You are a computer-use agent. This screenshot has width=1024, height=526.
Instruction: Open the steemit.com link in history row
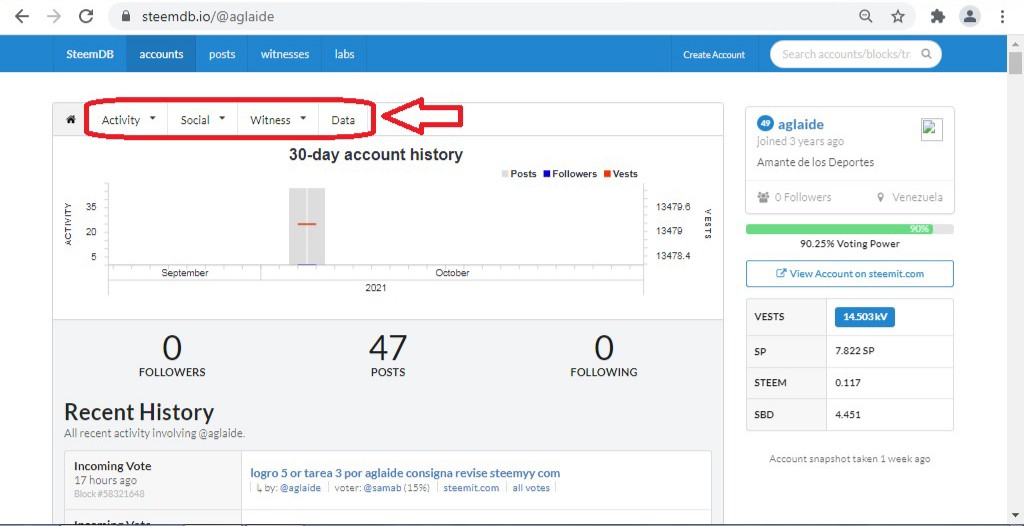(x=471, y=488)
